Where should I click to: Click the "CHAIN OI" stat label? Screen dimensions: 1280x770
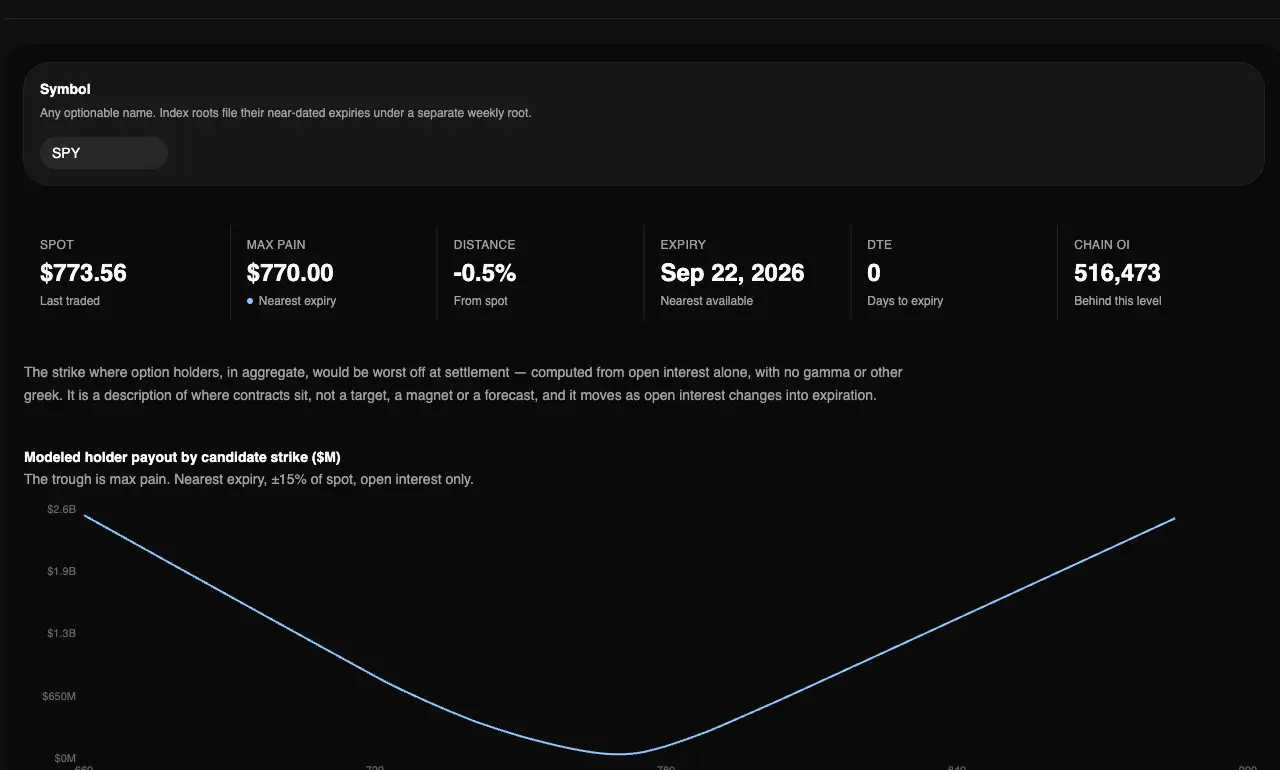[x=1102, y=244]
